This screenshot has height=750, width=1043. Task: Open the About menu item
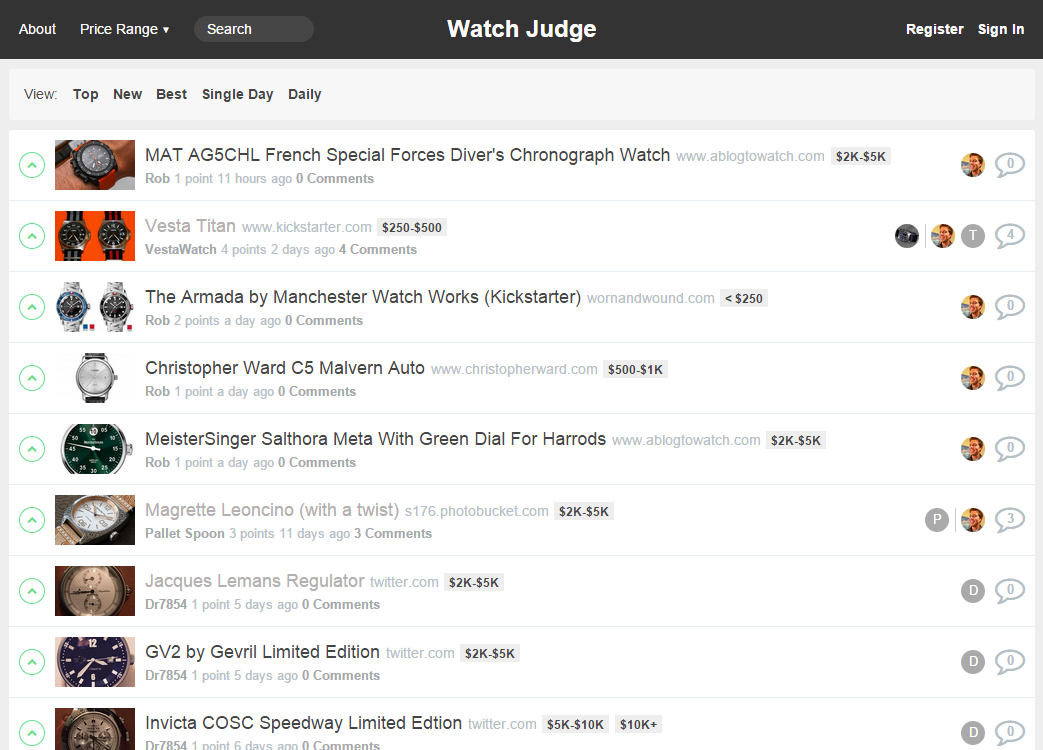pyautogui.click(x=37, y=29)
